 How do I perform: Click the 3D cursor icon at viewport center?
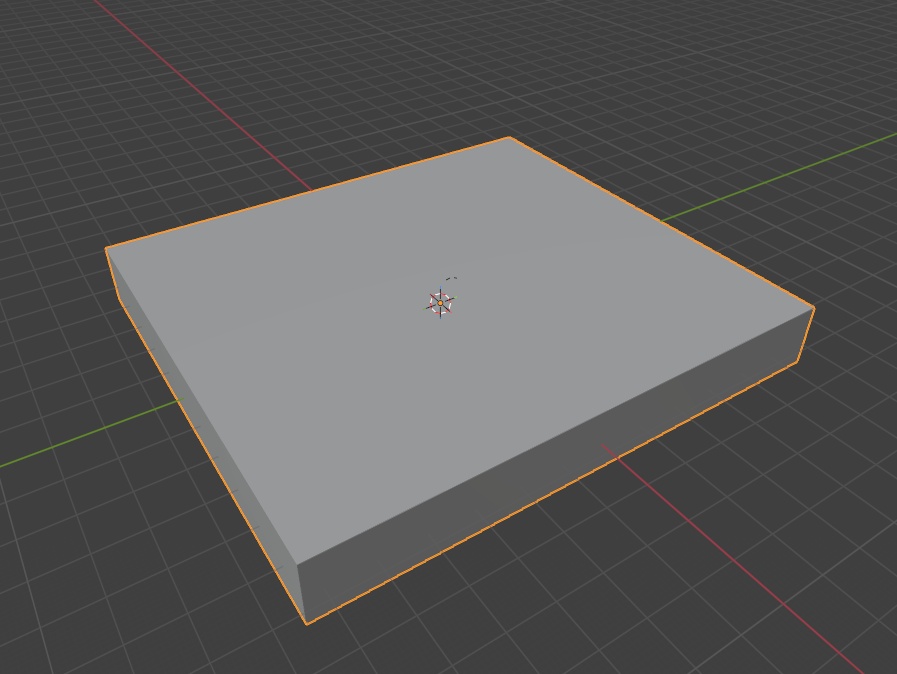(440, 303)
